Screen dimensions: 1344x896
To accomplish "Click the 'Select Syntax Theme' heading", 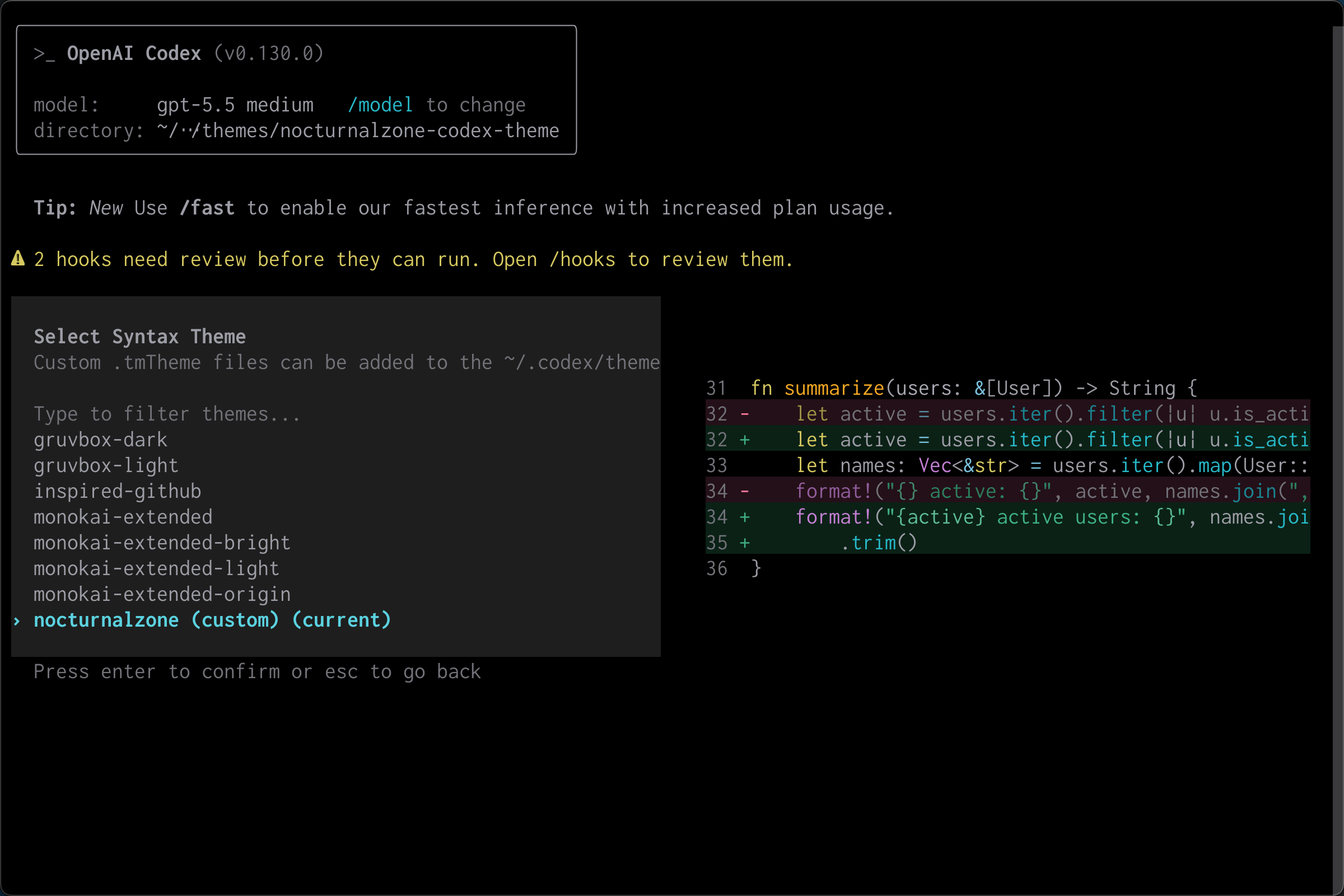I will pos(140,337).
